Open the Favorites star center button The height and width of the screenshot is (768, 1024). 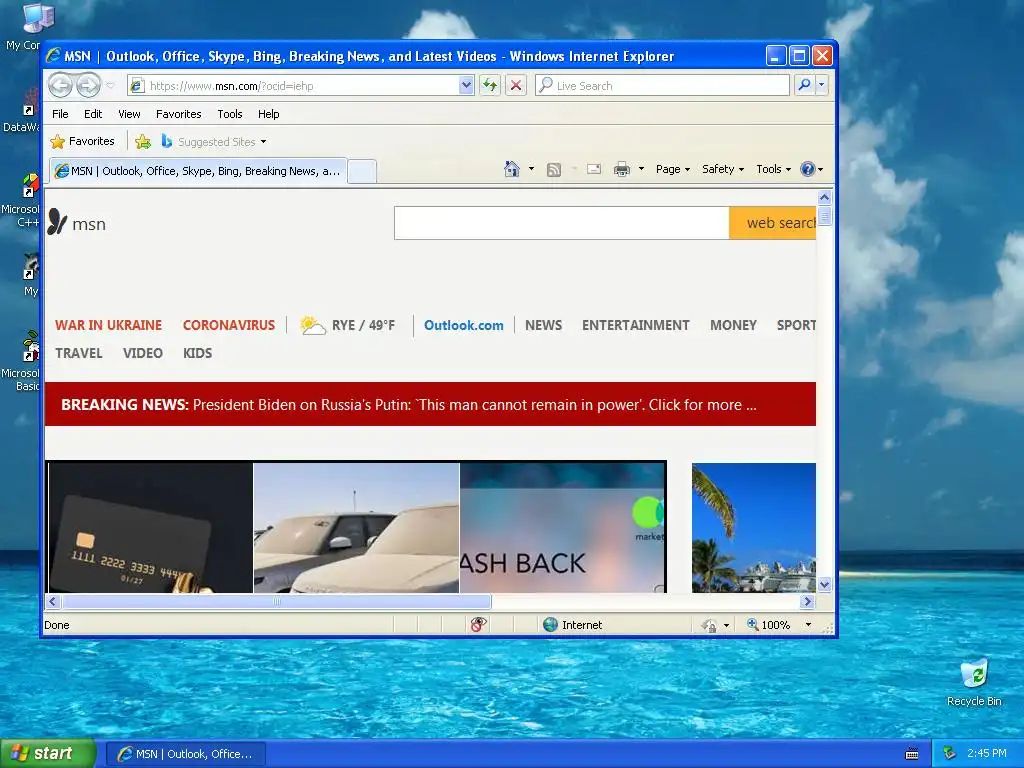pyautogui.click(x=82, y=141)
